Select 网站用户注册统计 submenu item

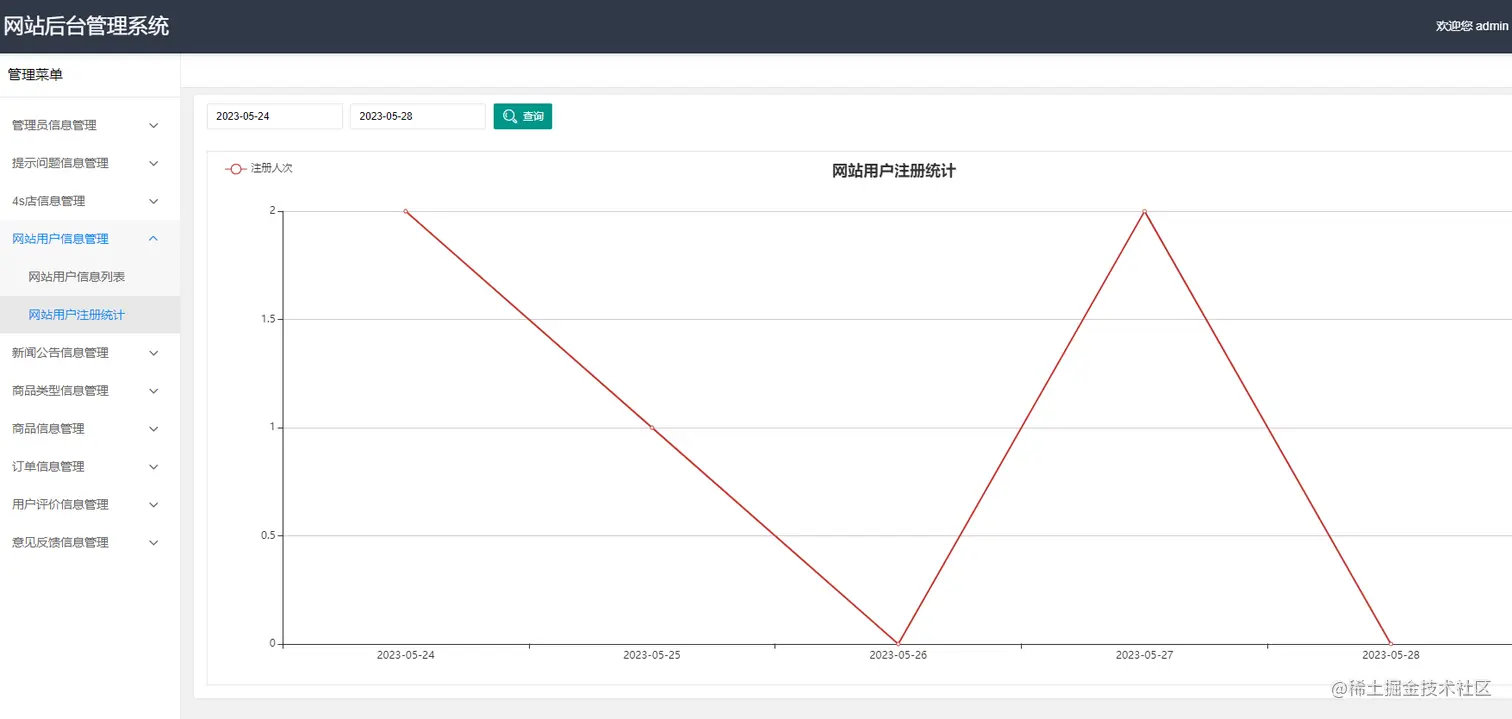(x=90, y=315)
